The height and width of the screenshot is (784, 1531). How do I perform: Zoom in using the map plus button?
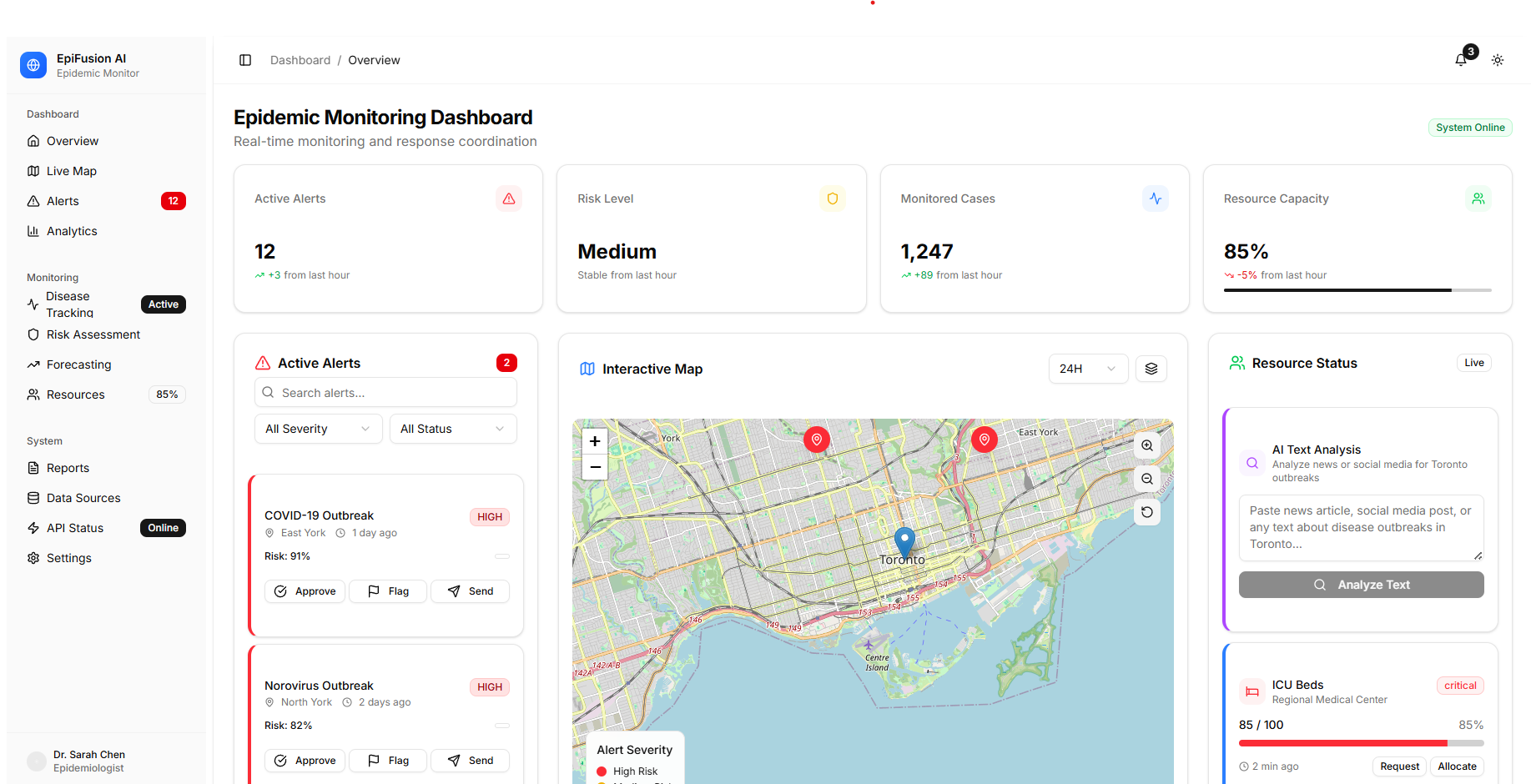click(595, 441)
